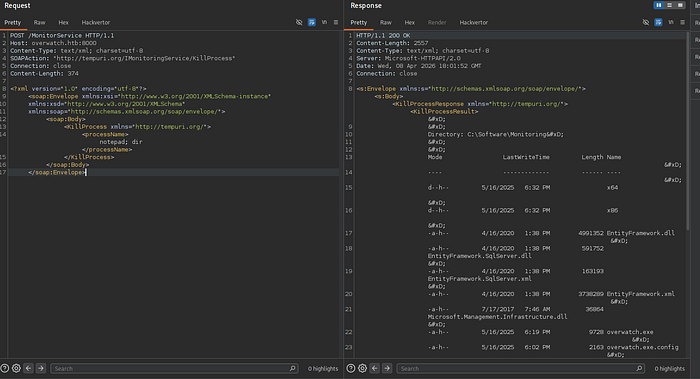The width and height of the screenshot is (700, 379).
Task: Open the Response panel hamburger options menu
Action: click(x=683, y=22)
